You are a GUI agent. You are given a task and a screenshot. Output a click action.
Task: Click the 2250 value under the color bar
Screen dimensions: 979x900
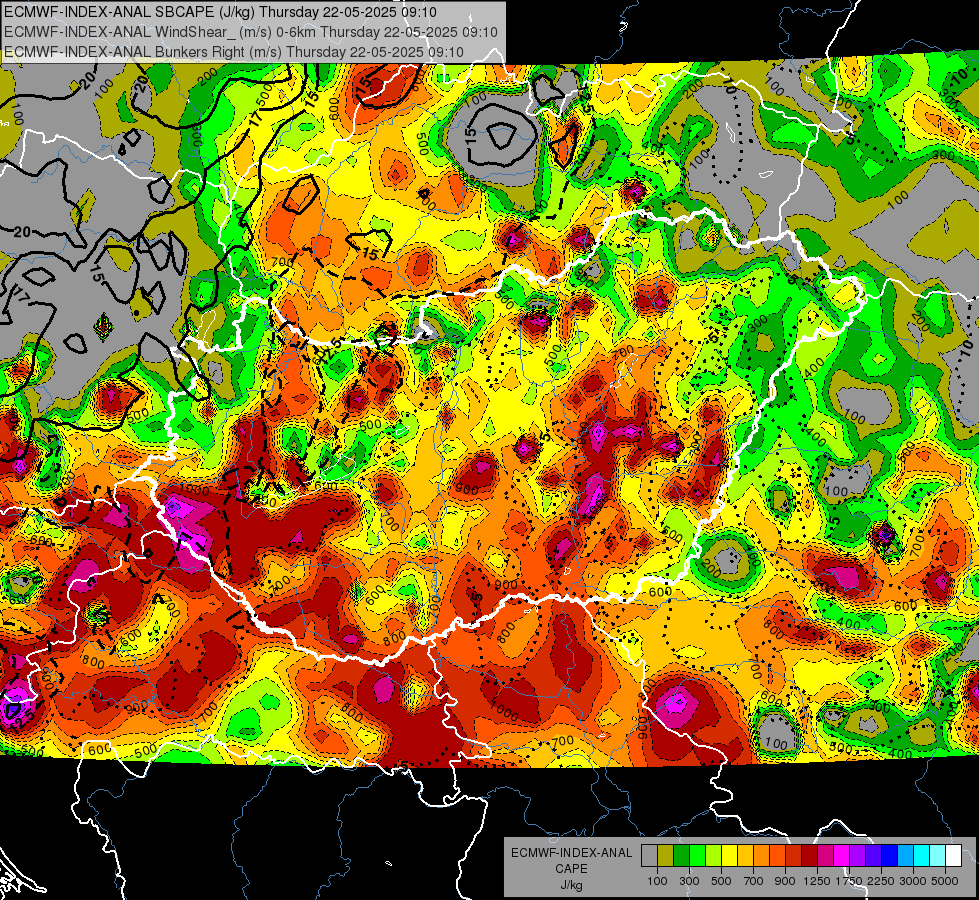click(x=880, y=881)
